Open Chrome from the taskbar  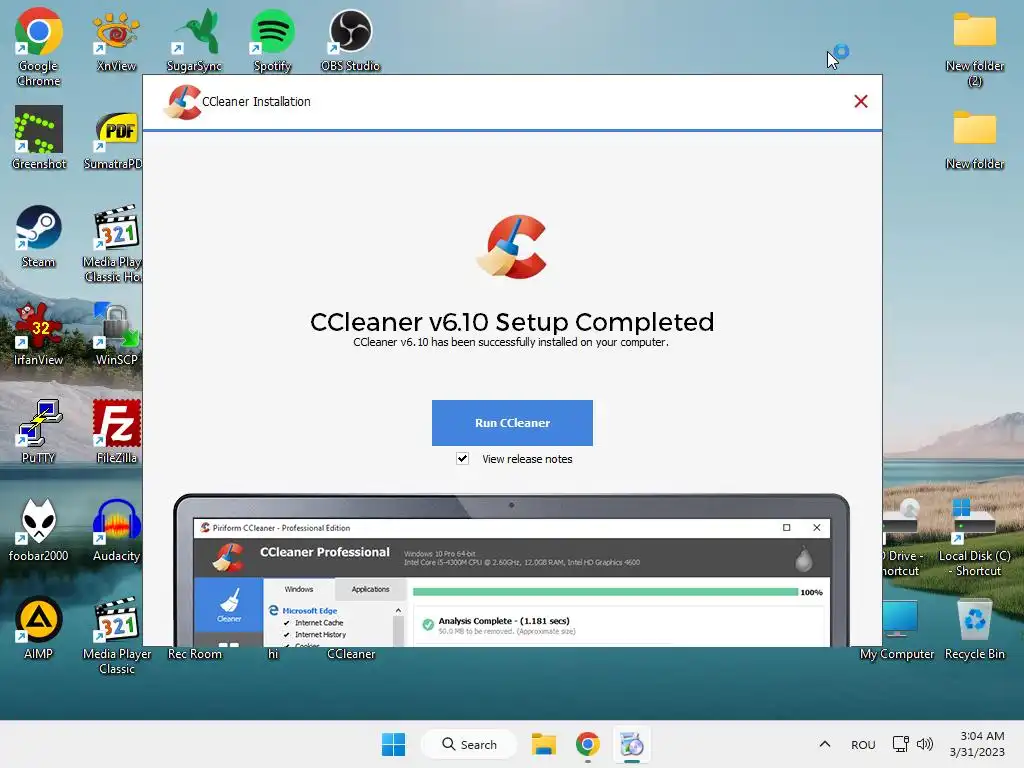(588, 744)
